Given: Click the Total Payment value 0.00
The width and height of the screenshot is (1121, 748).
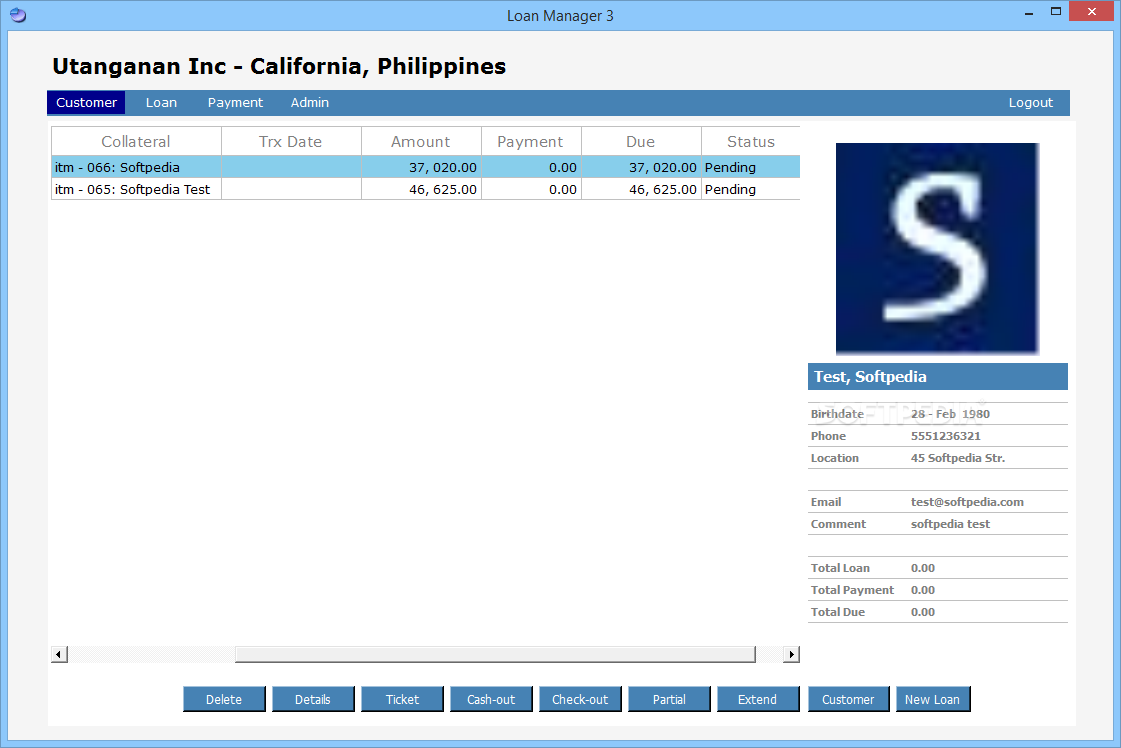Looking at the screenshot, I should tap(922, 590).
